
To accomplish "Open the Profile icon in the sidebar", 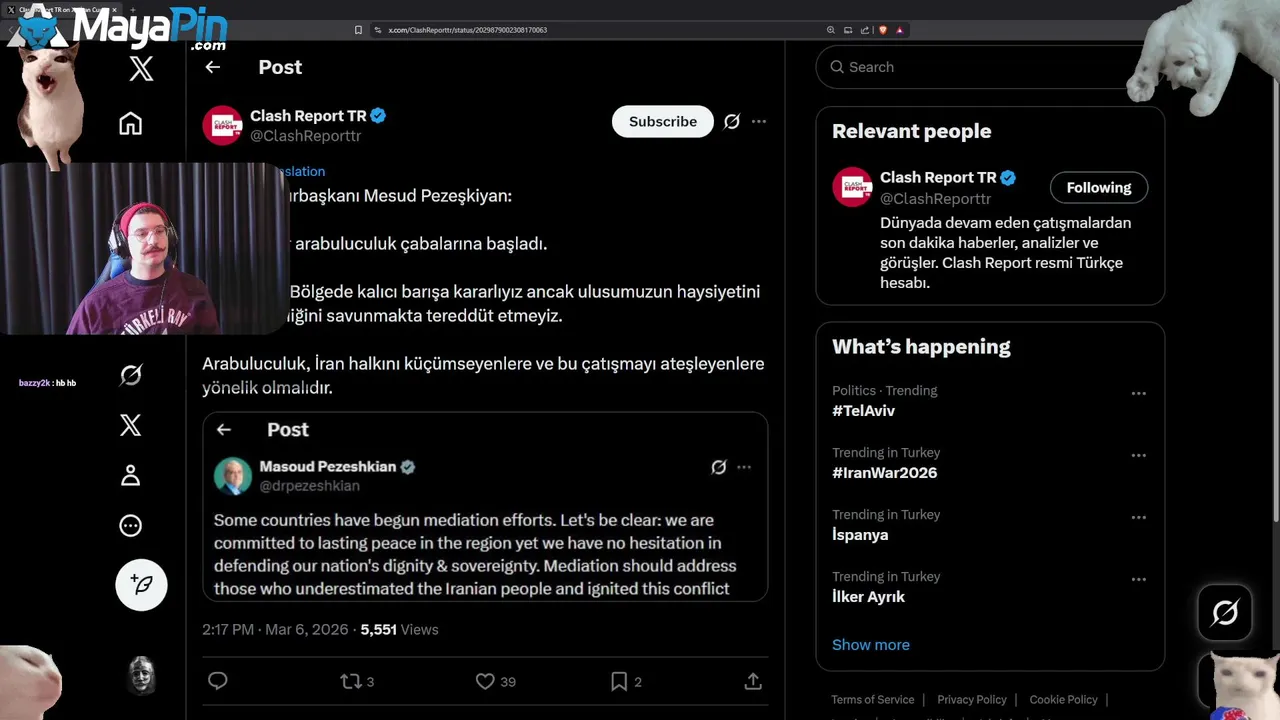I will point(131,476).
